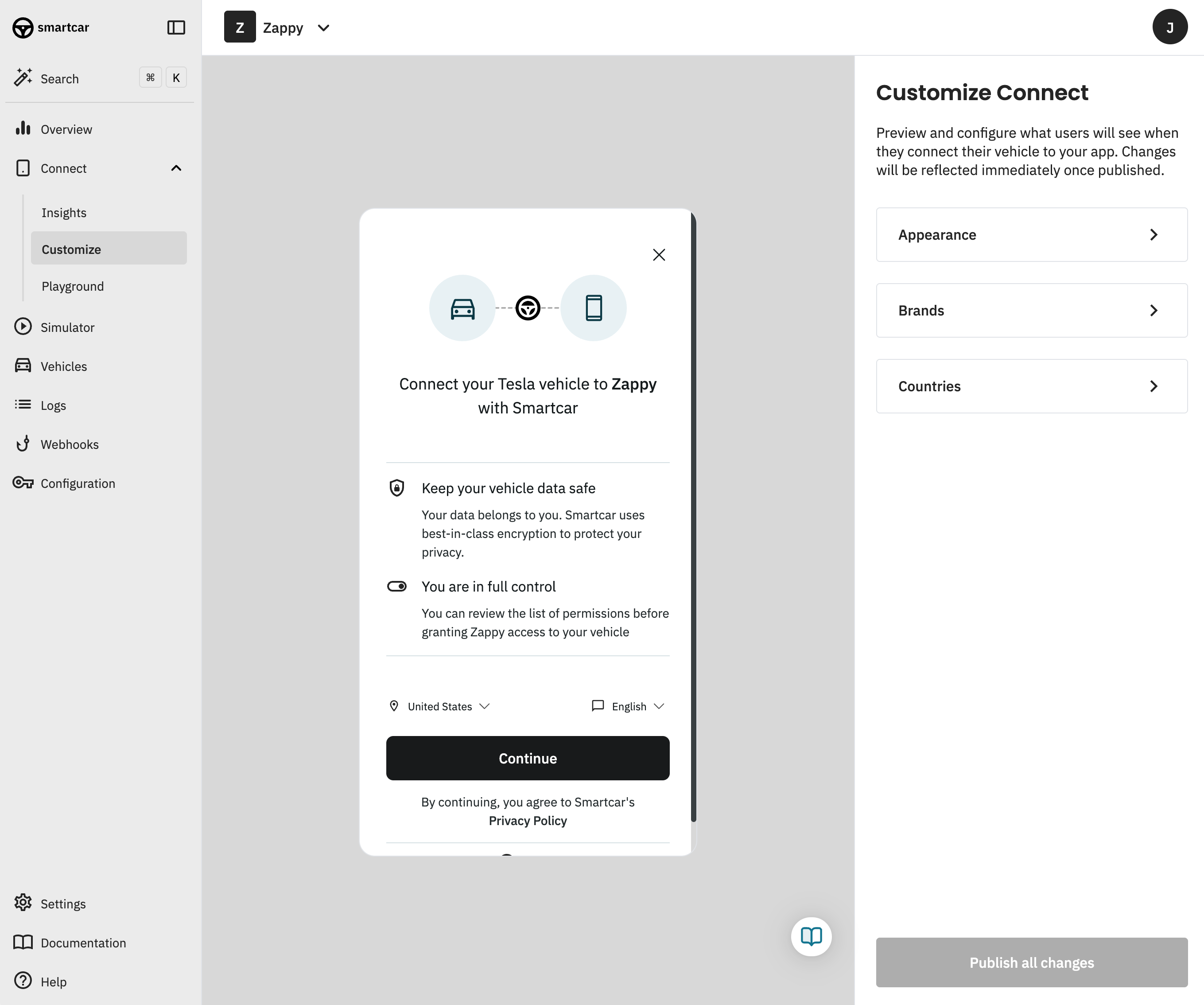Expand the Brands section

pos(1031,310)
